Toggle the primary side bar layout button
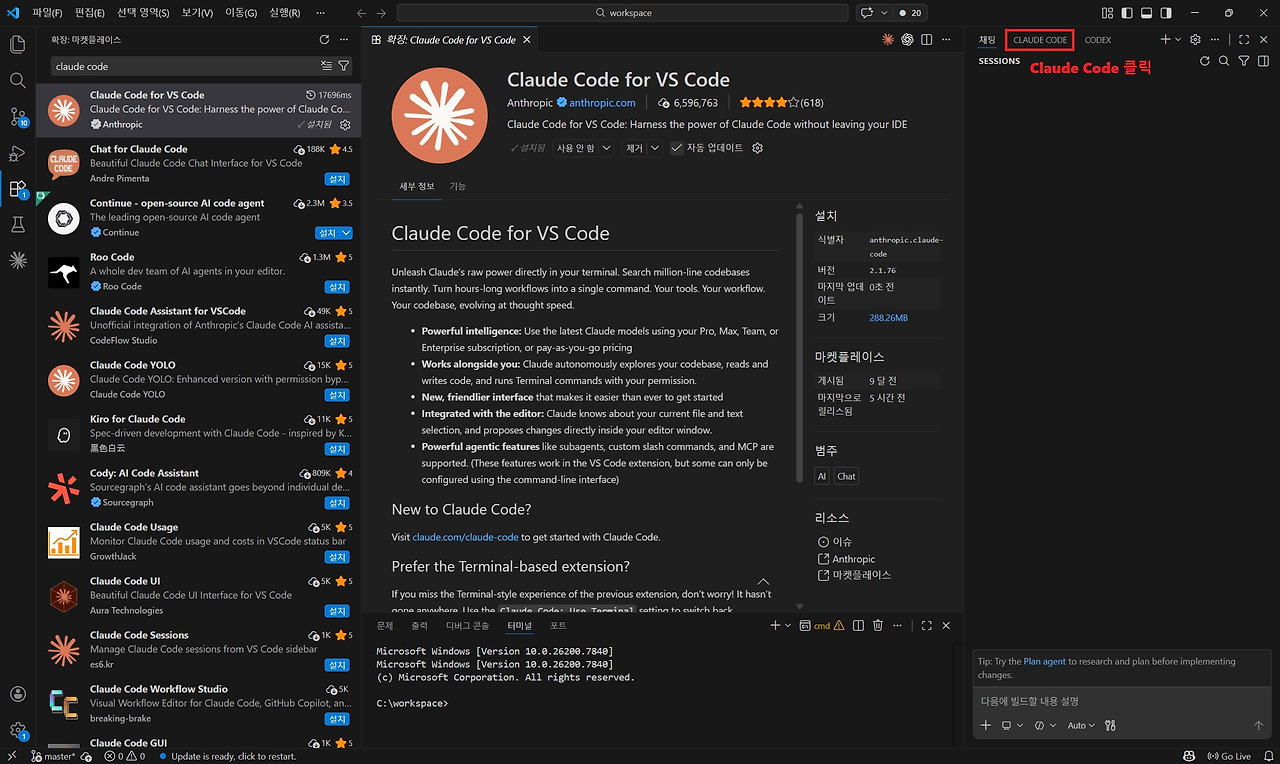Image resolution: width=1280 pixels, height=764 pixels. (x=1127, y=13)
